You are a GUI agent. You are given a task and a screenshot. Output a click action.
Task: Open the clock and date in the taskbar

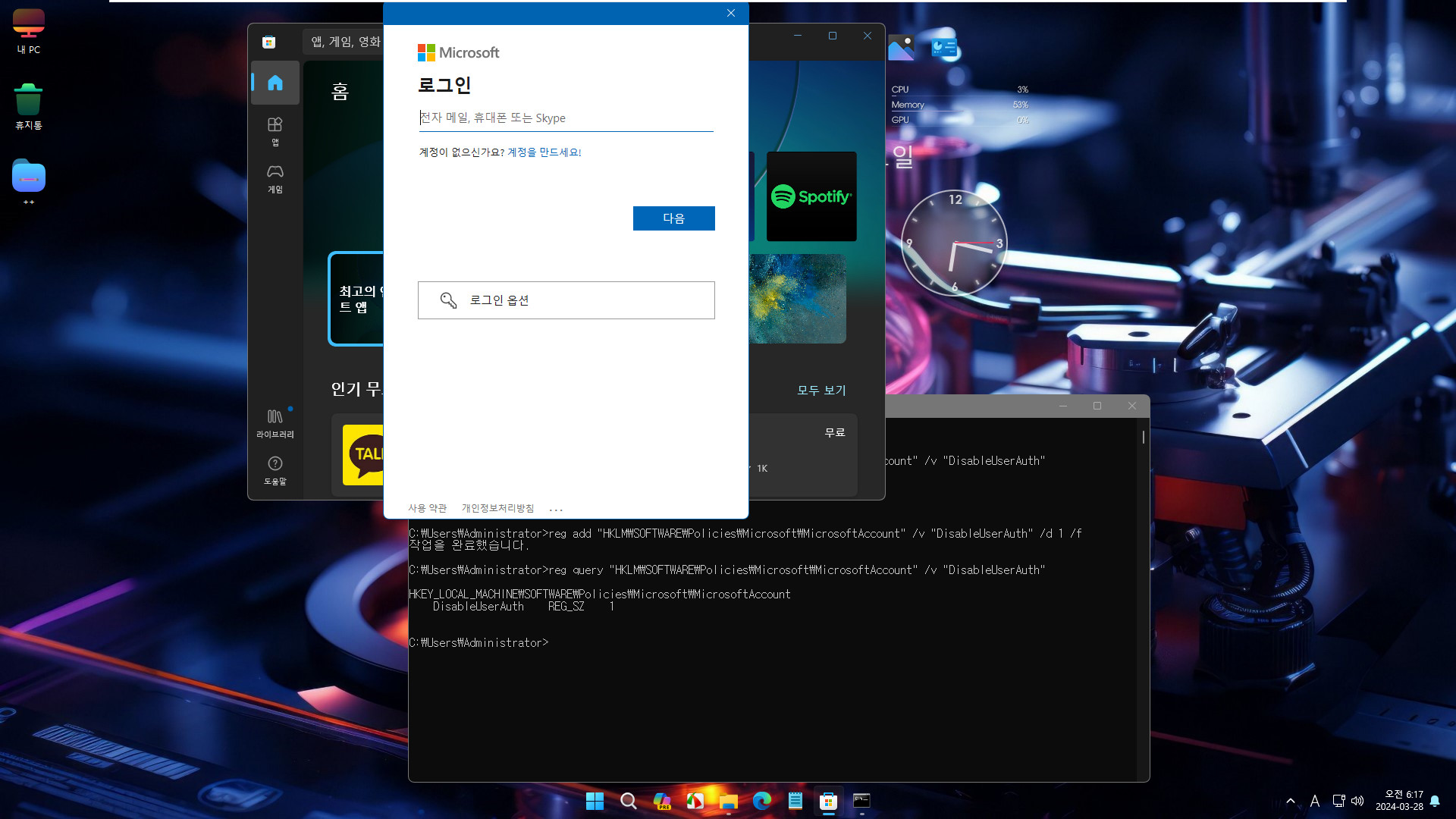(x=1400, y=801)
